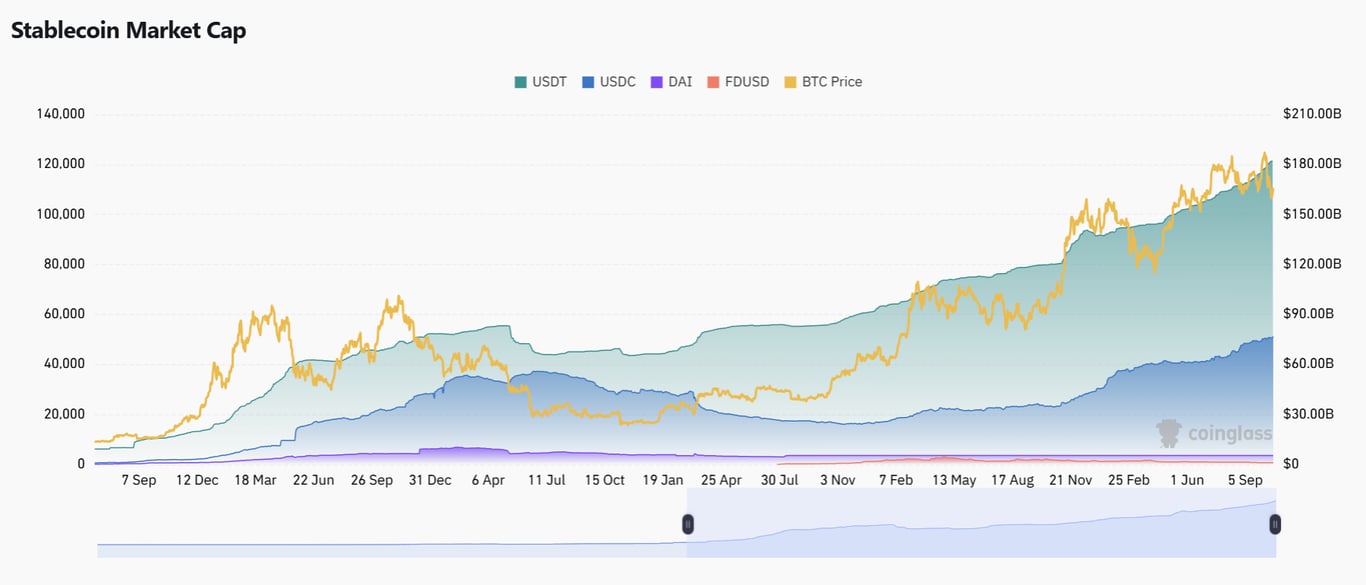1366x585 pixels.
Task: Click the blue USDC legend marker
Action: [589, 81]
